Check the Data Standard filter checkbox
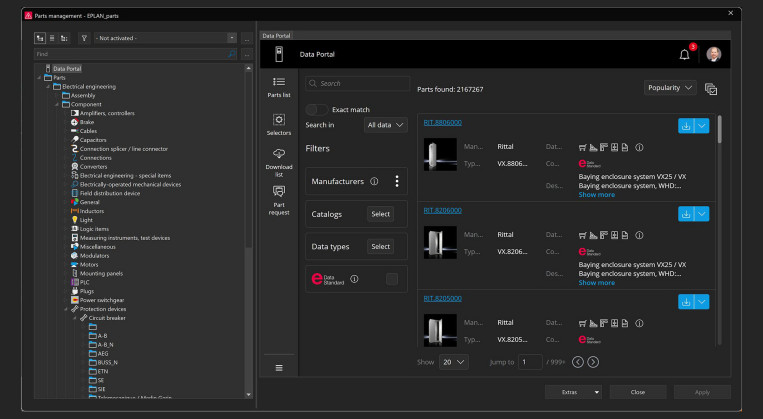This screenshot has width=763, height=419. coord(391,279)
